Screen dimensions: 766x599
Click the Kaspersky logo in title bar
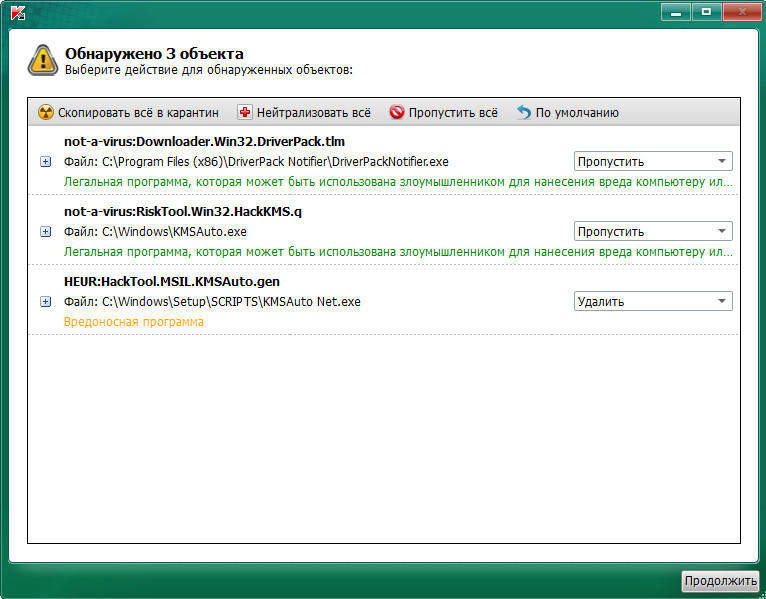pyautogui.click(x=18, y=13)
